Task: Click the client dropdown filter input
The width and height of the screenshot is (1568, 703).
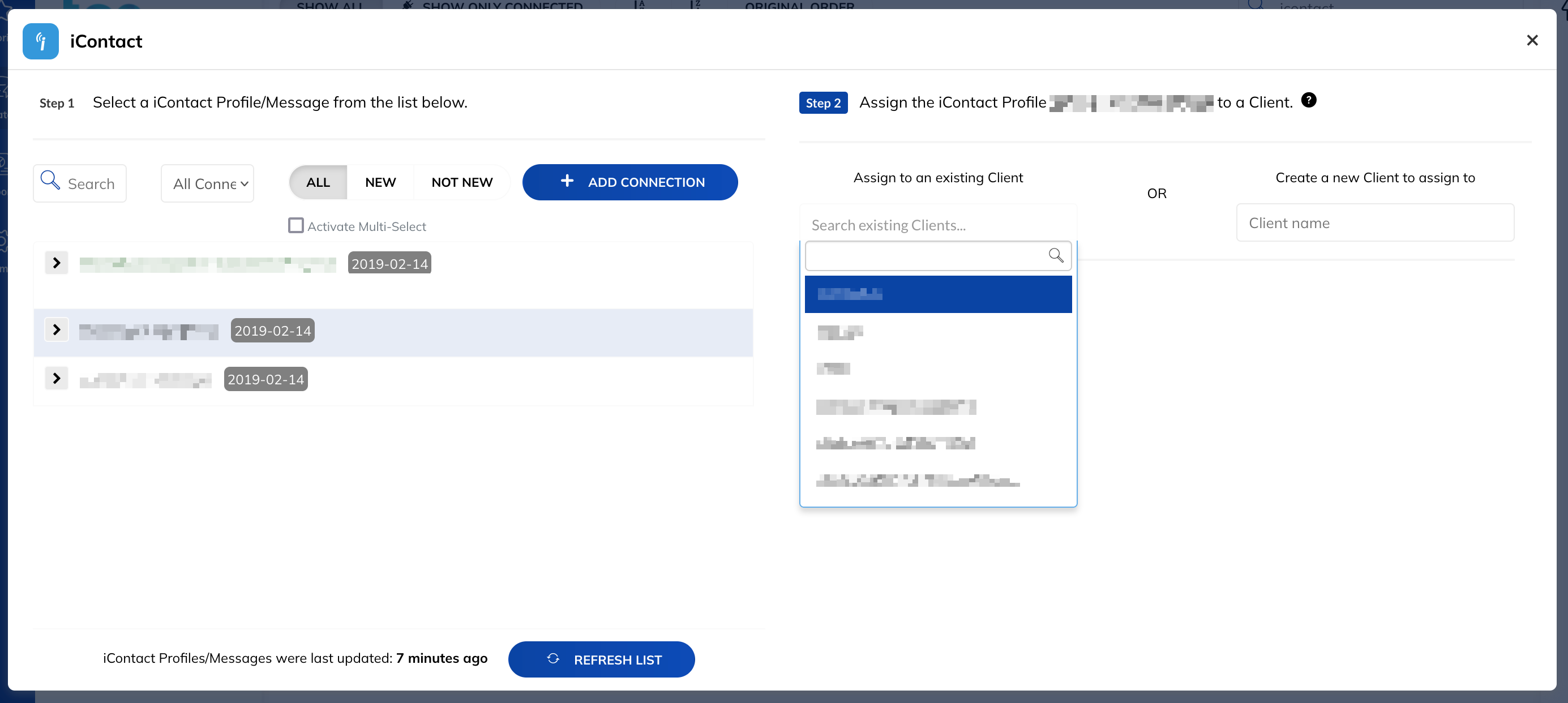Action: (x=938, y=256)
